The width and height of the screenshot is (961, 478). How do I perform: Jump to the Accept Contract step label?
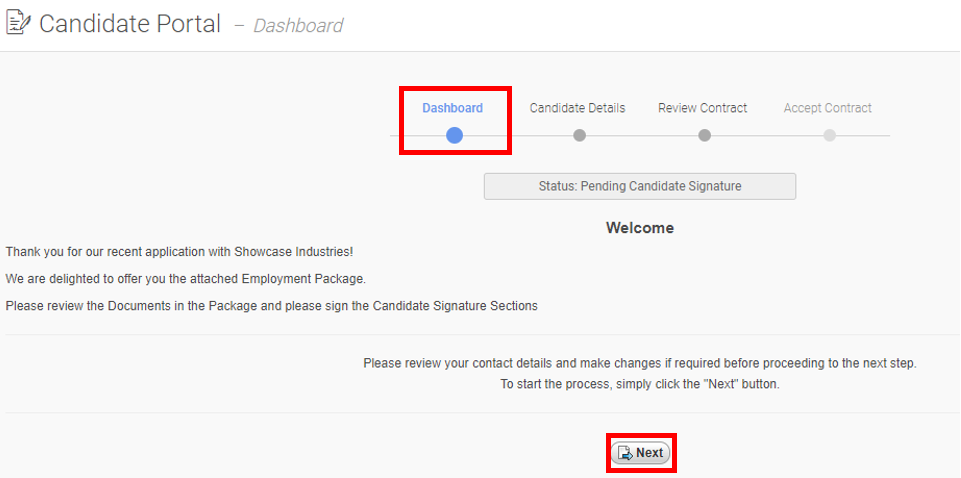[827, 108]
